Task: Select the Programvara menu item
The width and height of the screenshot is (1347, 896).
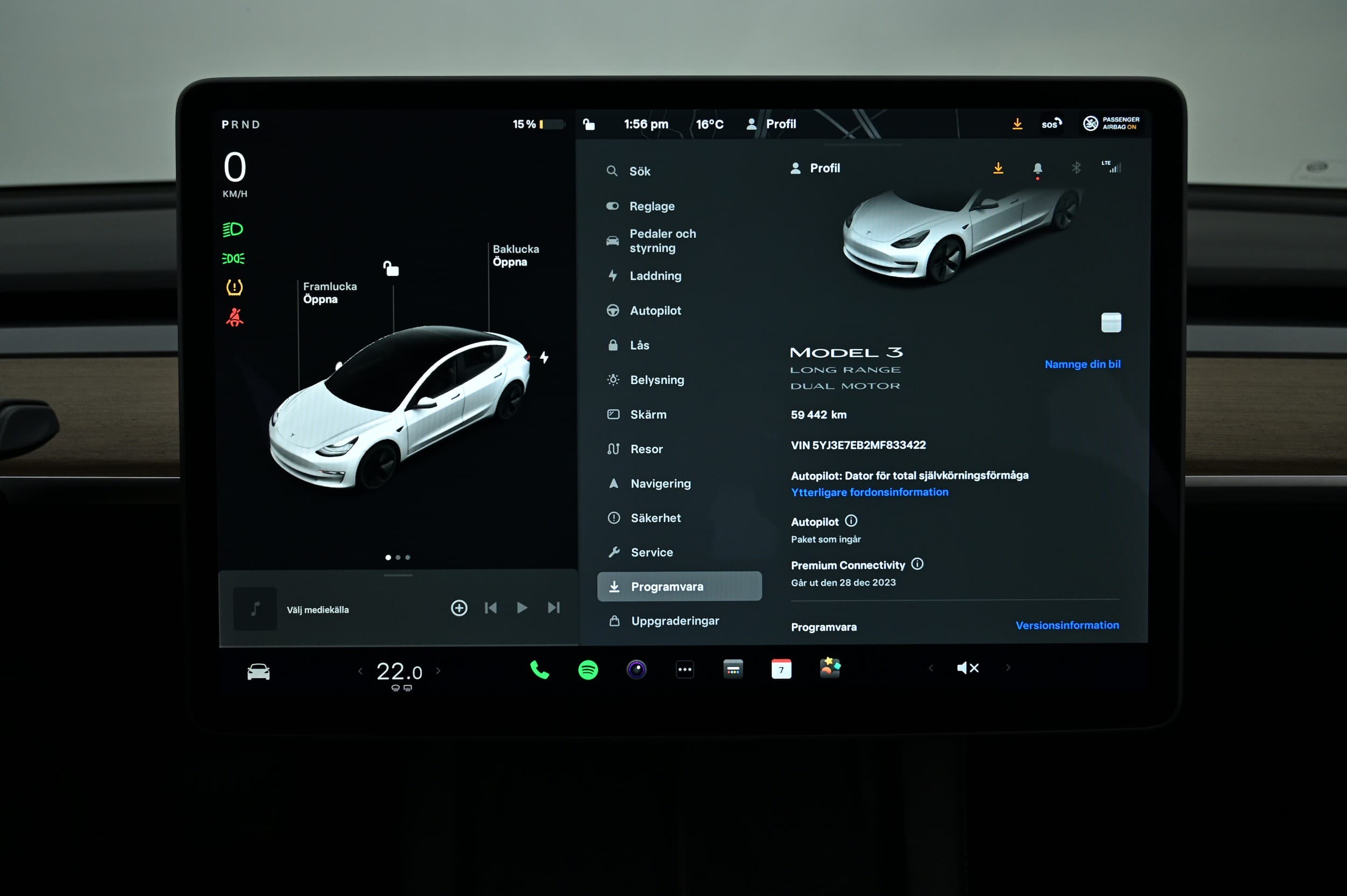Action: pyautogui.click(x=679, y=586)
